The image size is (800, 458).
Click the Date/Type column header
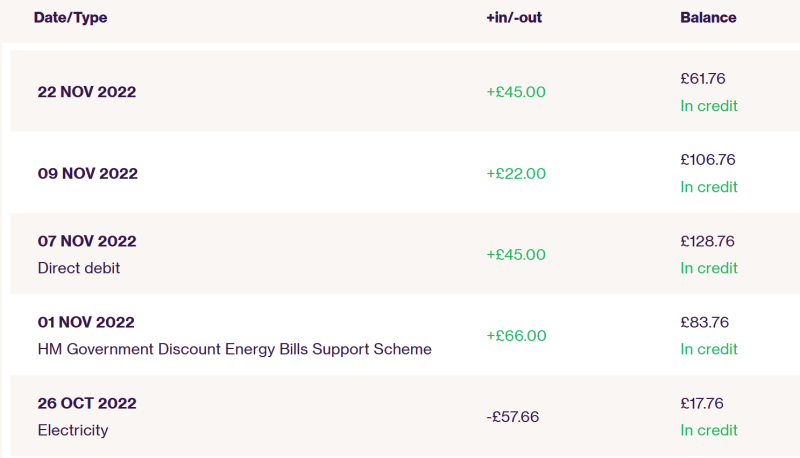coord(70,17)
